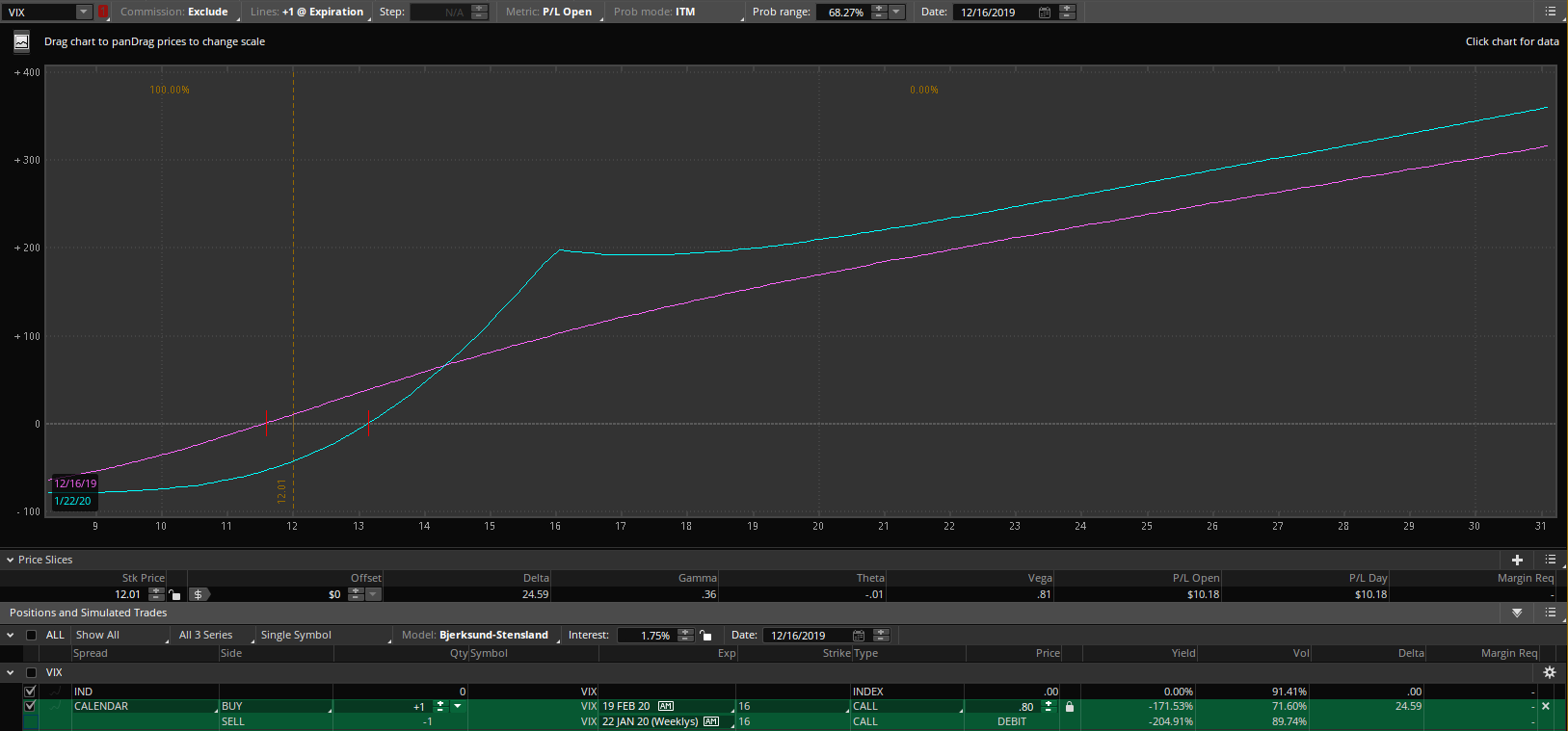1568x731 pixels.
Task: Adjust the top Step value stepper
Action: tap(480, 13)
